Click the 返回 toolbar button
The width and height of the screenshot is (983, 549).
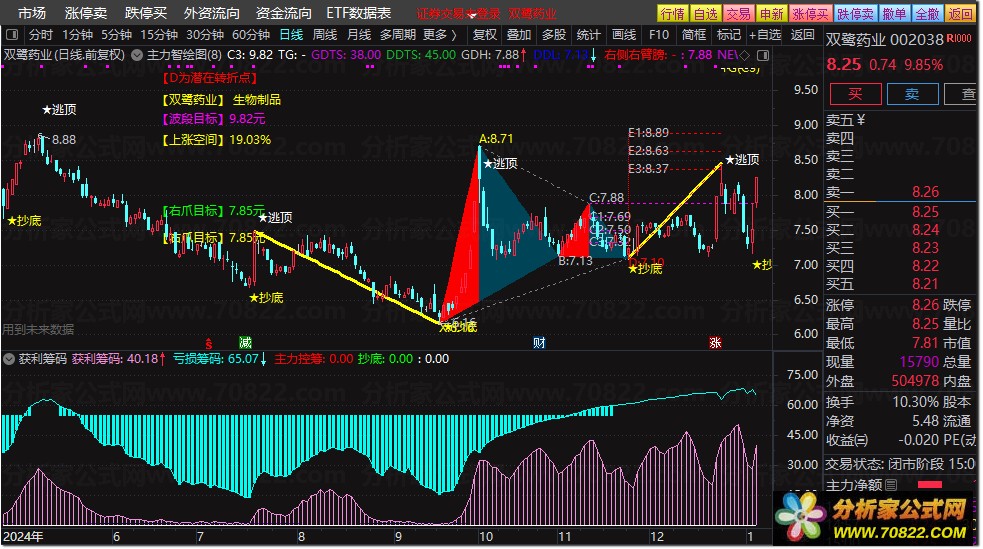(x=802, y=35)
